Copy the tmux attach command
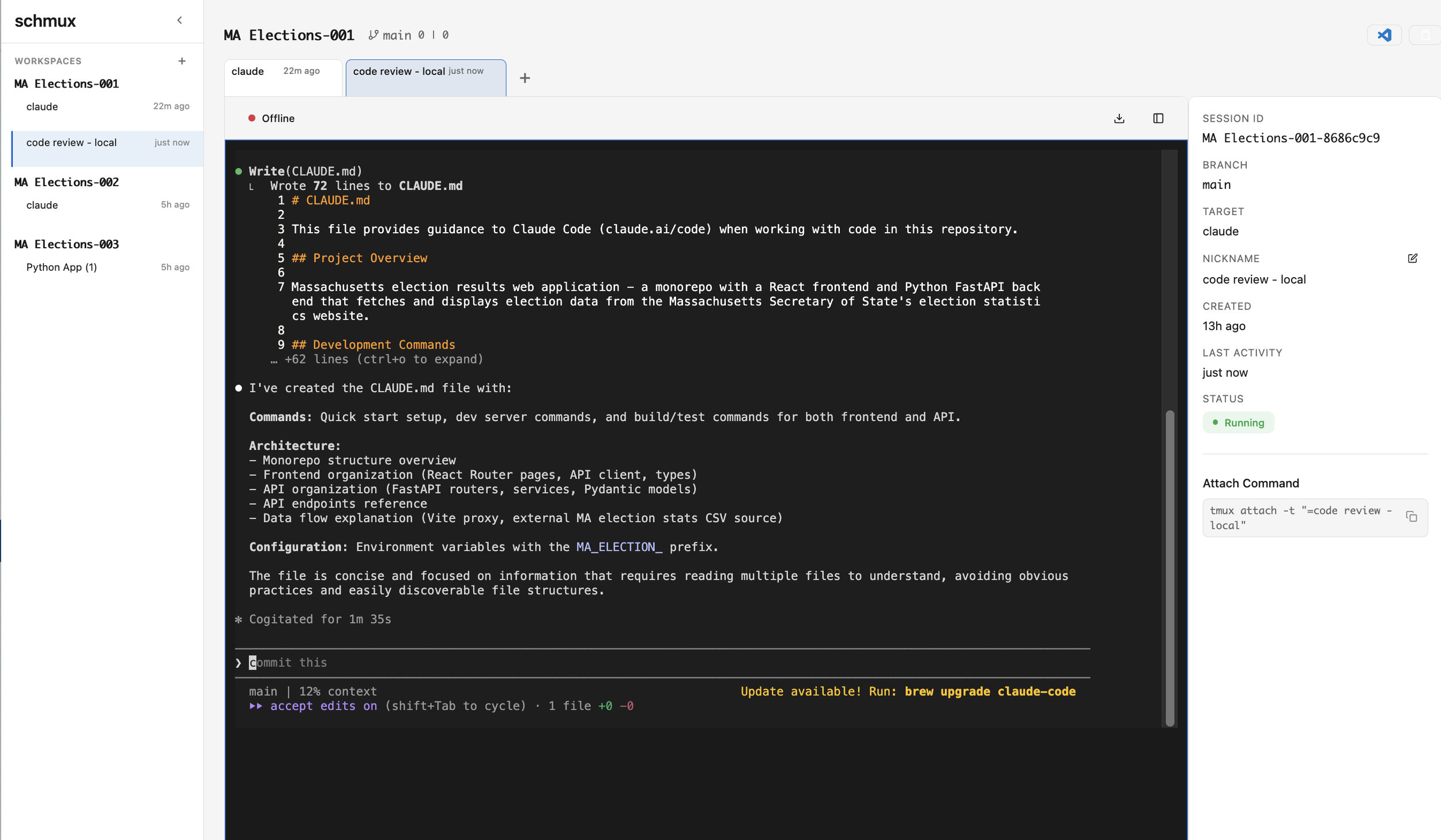Image resolution: width=1441 pixels, height=840 pixels. [x=1411, y=516]
